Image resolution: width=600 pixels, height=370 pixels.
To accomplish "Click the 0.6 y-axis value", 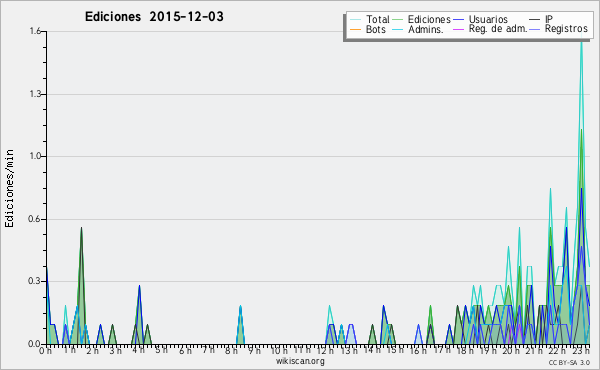I will point(35,219).
